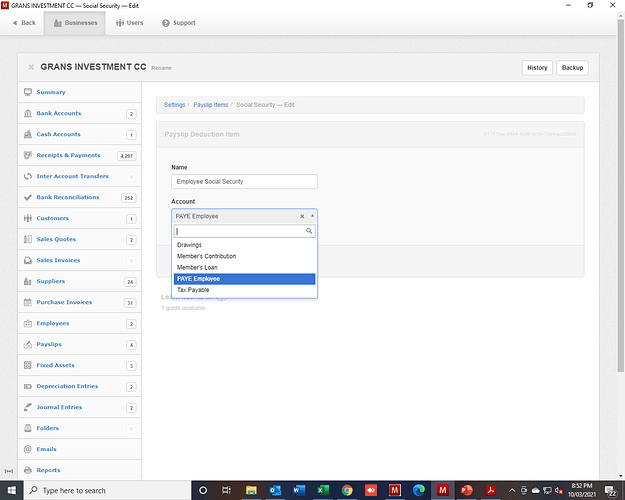625x500 pixels.
Task: Open Receipts & Payments icon
Action: point(28,155)
